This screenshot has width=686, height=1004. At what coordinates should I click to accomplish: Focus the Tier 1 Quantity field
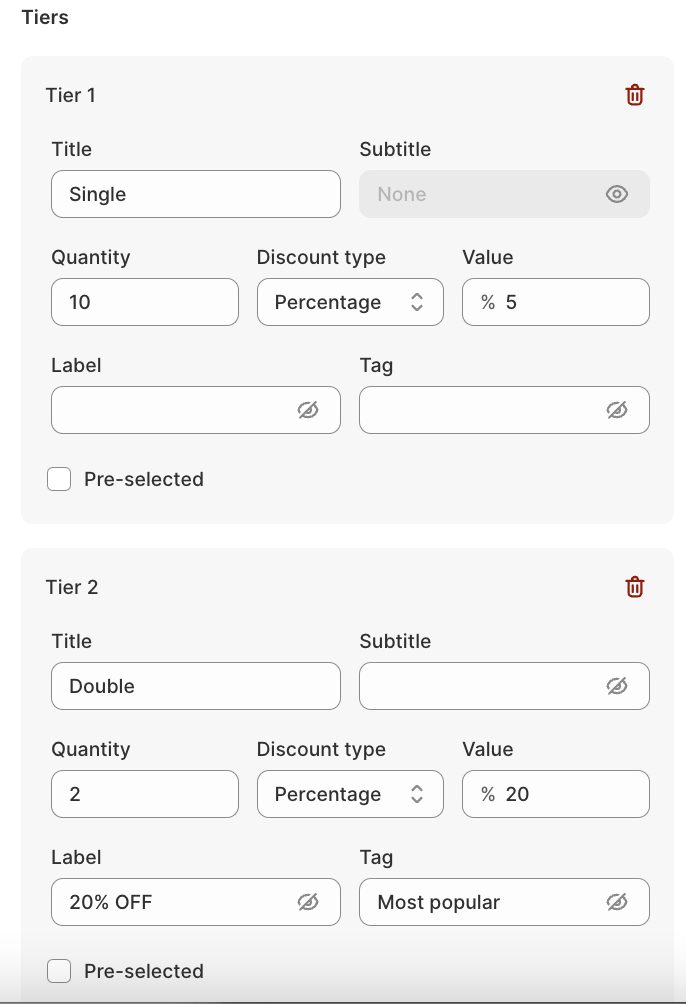coord(145,302)
